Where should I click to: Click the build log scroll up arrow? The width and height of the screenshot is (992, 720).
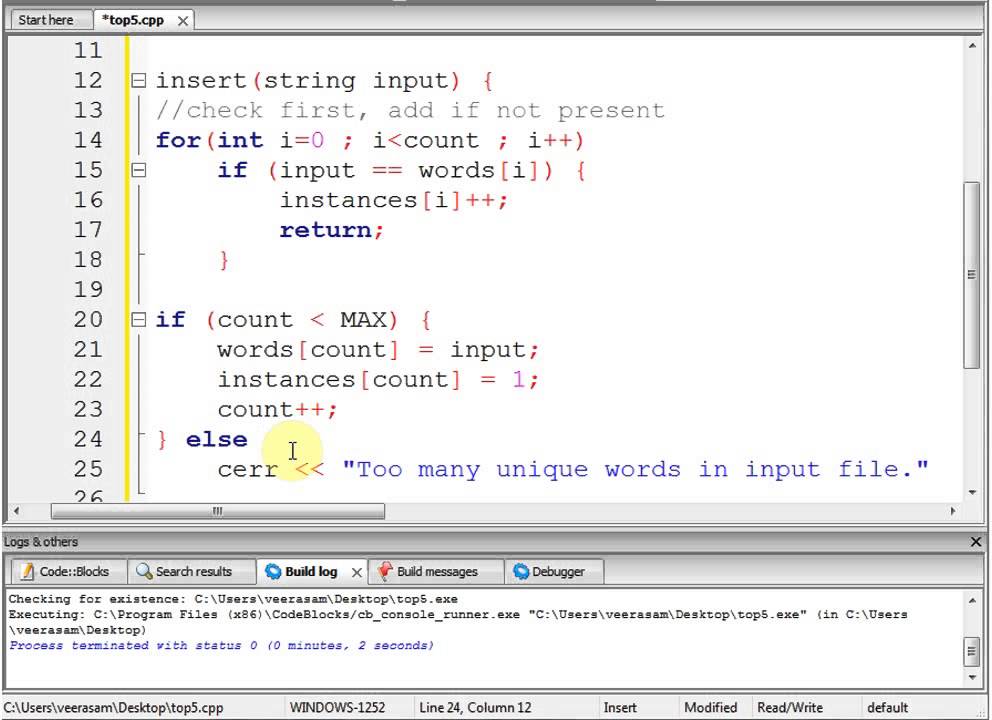972,600
